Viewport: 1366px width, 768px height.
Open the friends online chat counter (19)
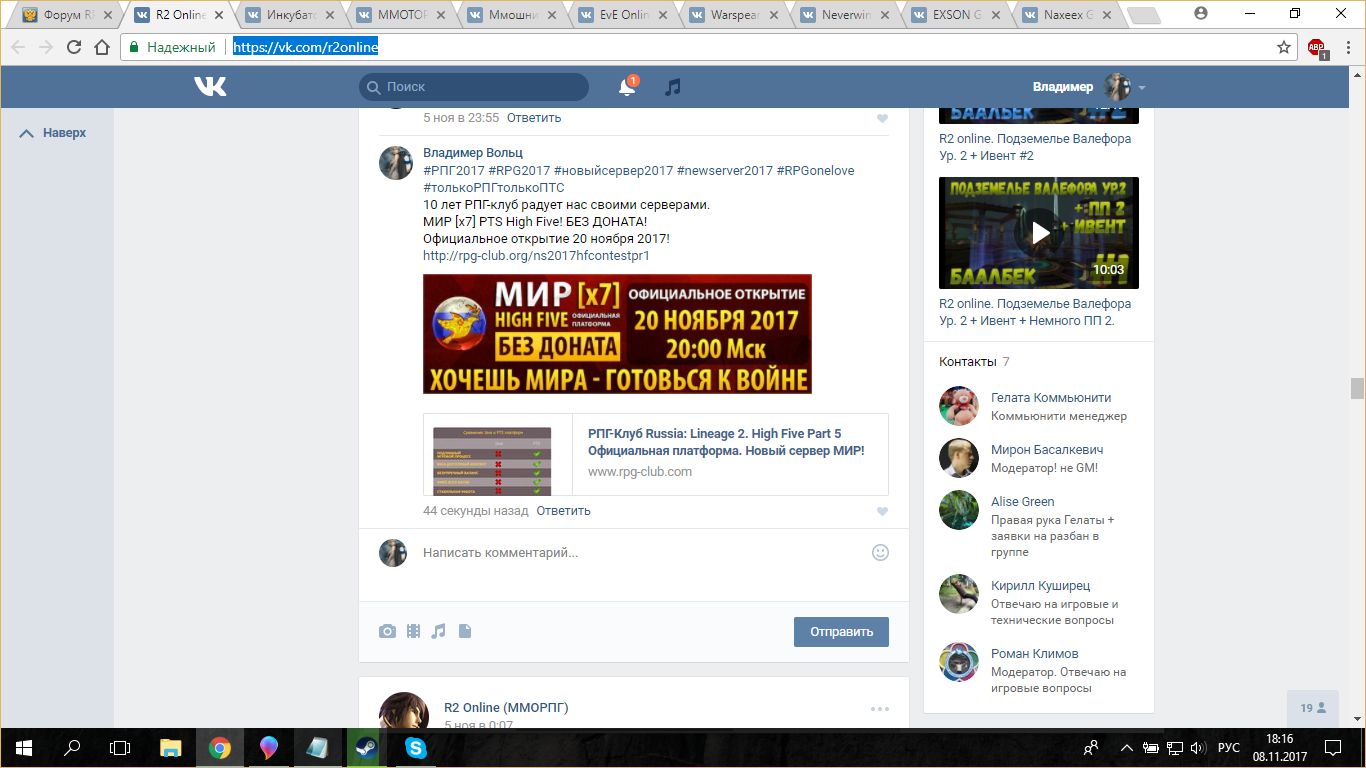click(x=1313, y=707)
